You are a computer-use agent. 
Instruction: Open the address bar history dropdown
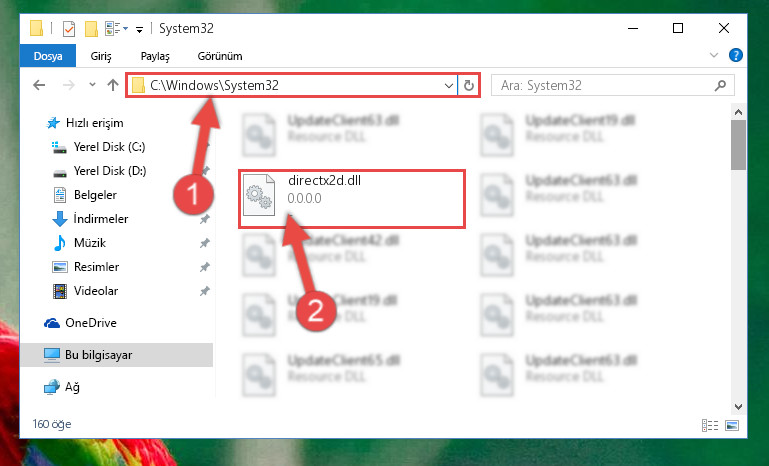[448, 85]
